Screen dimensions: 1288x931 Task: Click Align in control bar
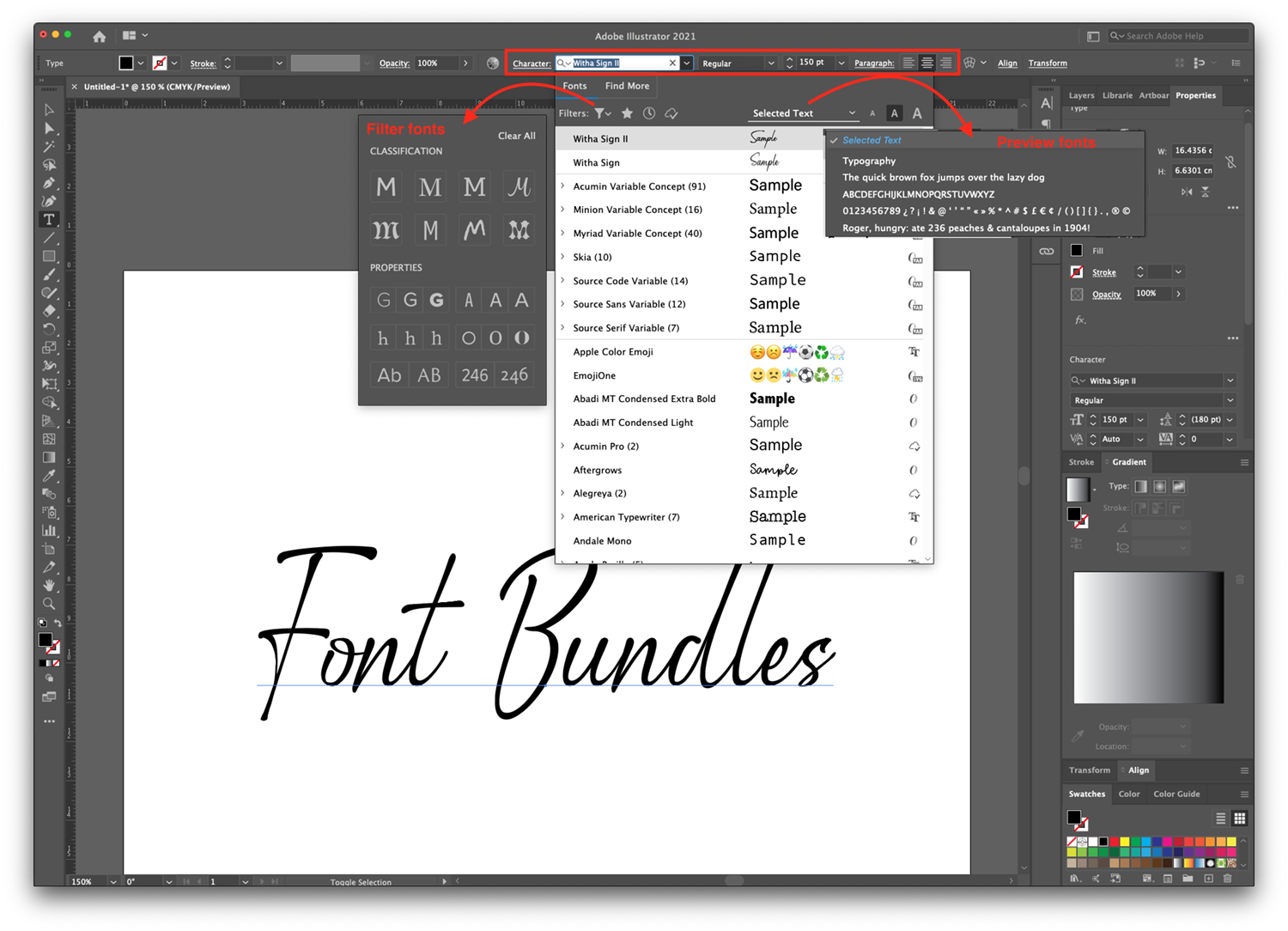pyautogui.click(x=1007, y=63)
